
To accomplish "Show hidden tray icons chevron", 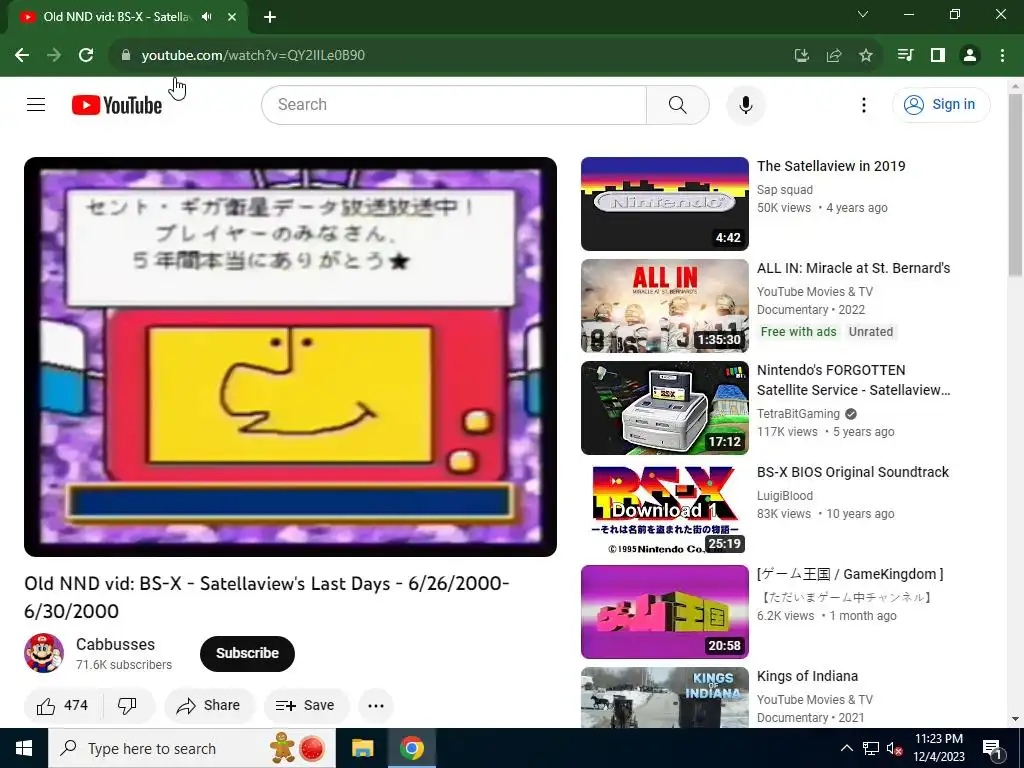I will click(x=846, y=748).
